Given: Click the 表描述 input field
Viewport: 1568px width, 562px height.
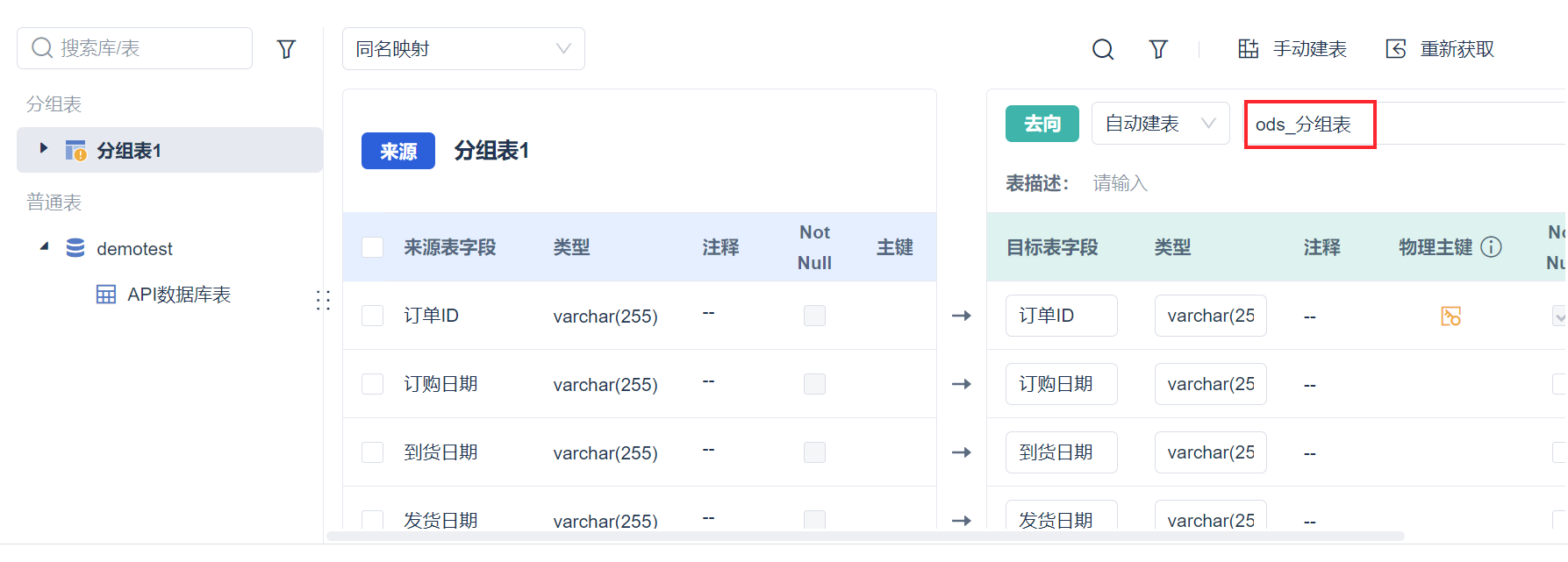Looking at the screenshot, I should [x=1228, y=183].
